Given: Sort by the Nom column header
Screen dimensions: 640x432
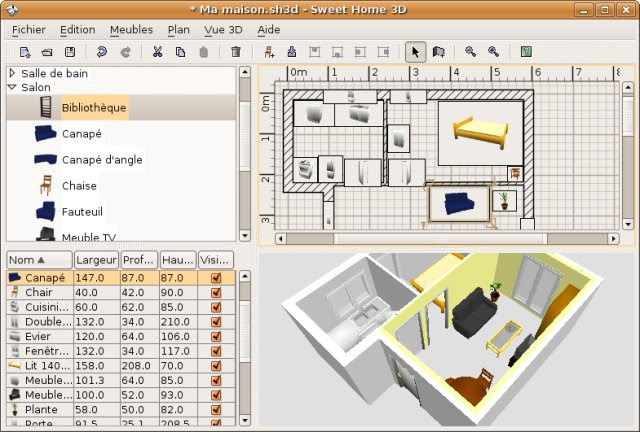Looking at the screenshot, I should pyautogui.click(x=40, y=260).
